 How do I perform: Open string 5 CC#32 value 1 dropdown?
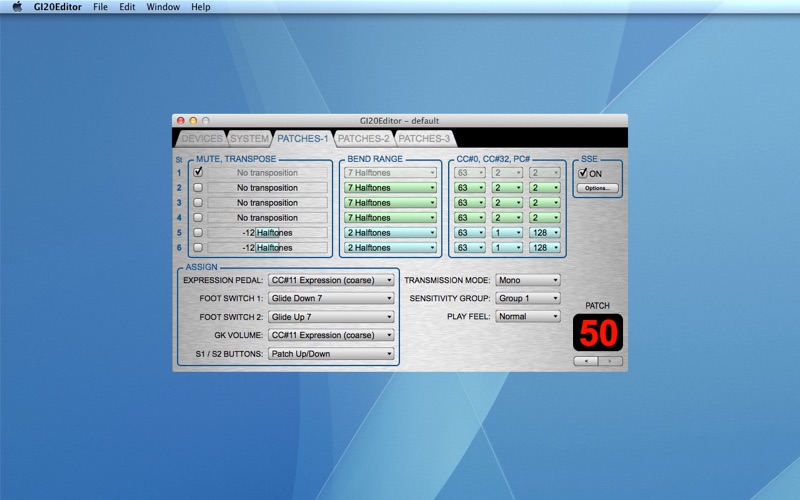[x=507, y=233]
